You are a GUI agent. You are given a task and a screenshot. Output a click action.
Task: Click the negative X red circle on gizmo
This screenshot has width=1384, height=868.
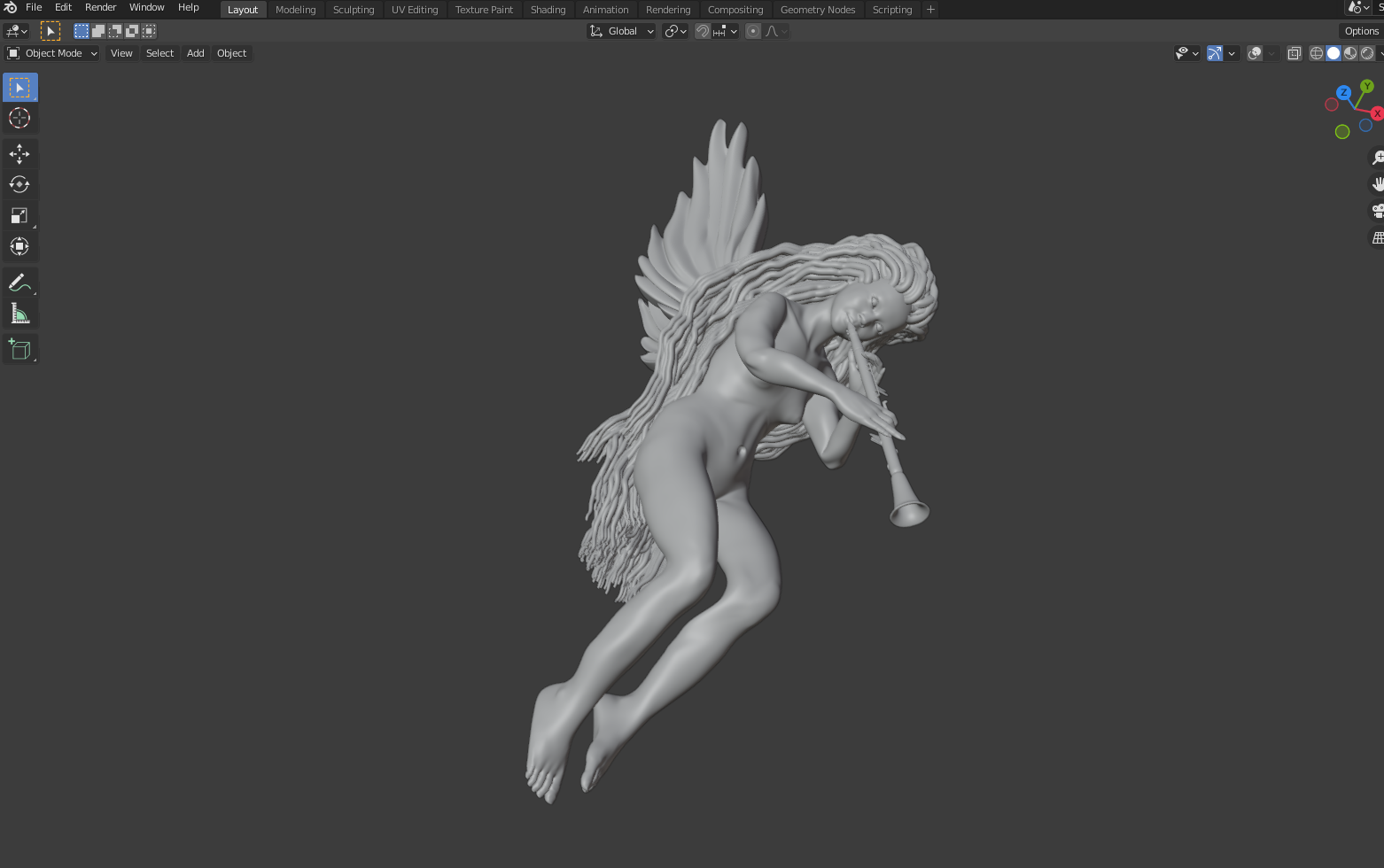(x=1331, y=105)
